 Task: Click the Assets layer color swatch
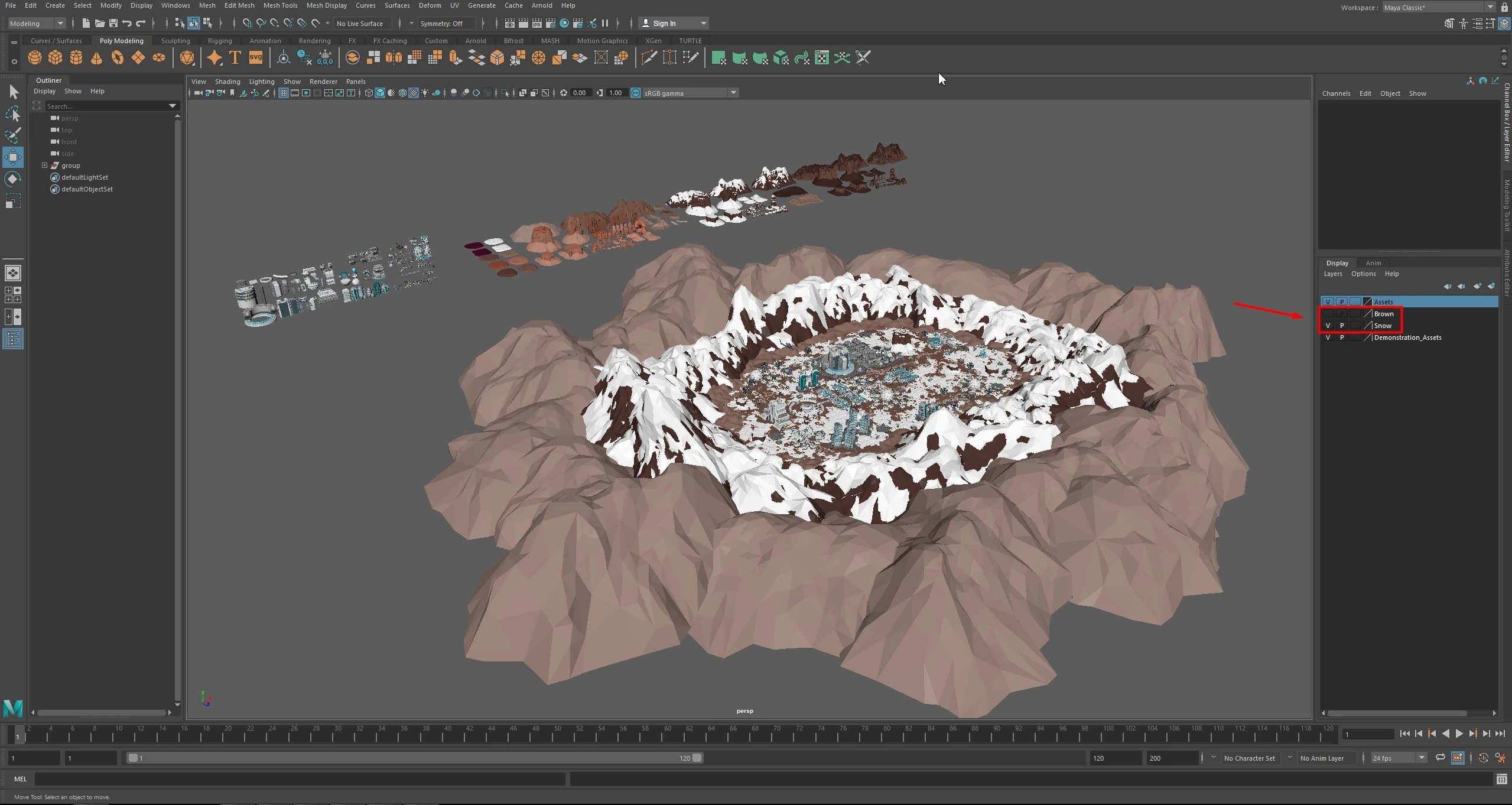pyautogui.click(x=1367, y=302)
